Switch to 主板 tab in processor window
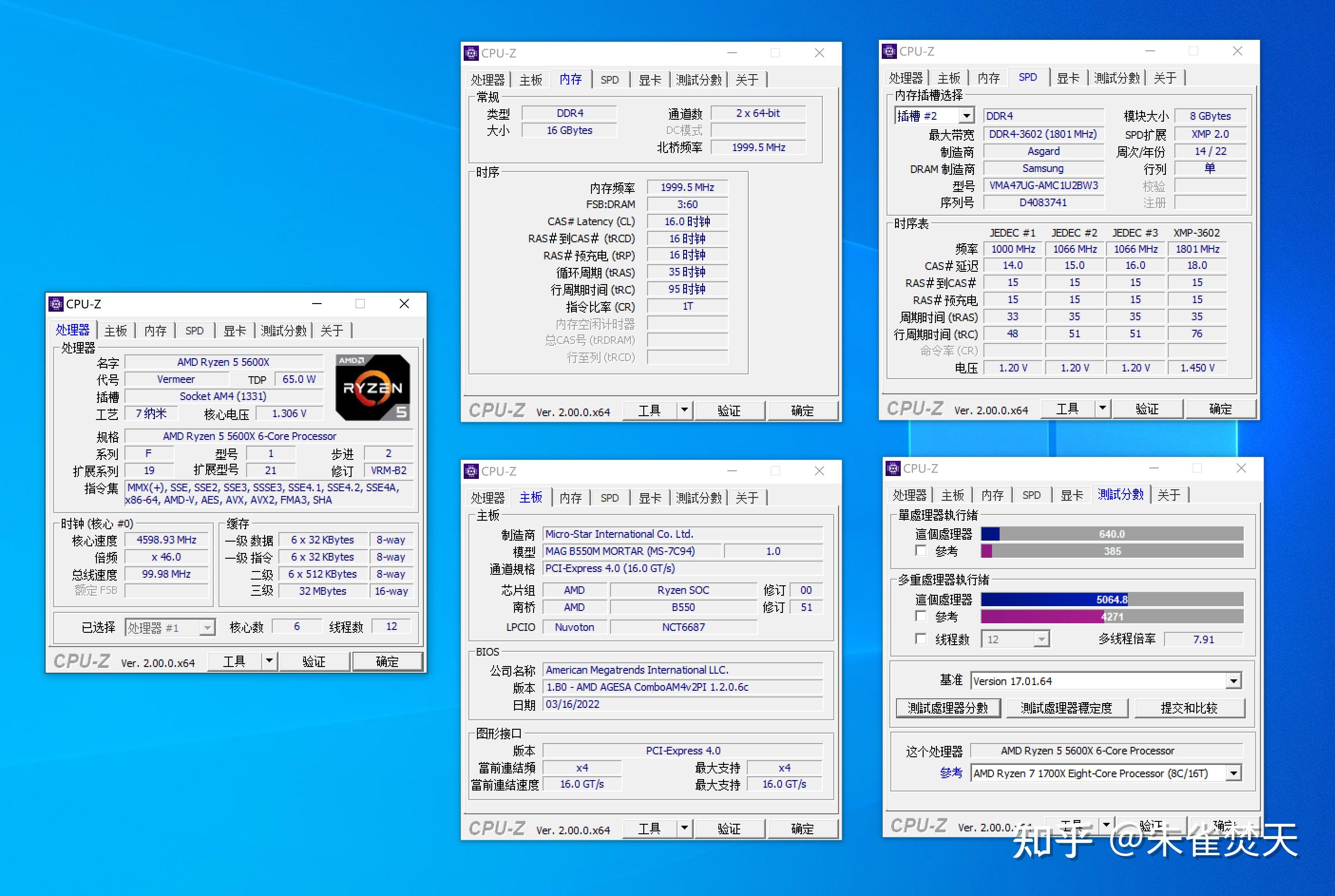The width and height of the screenshot is (1335, 896). coord(115,331)
